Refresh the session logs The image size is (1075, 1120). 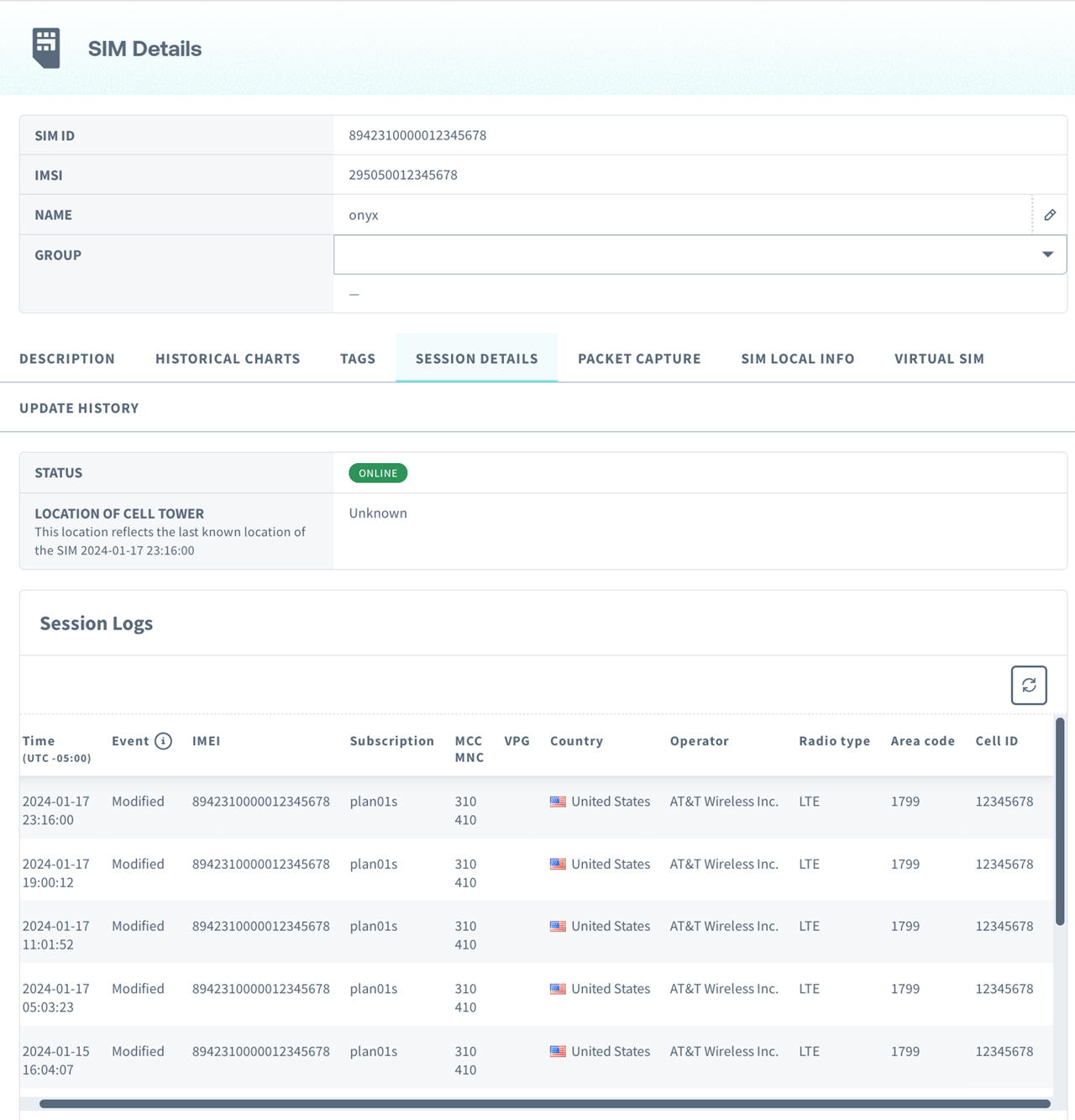(x=1029, y=686)
